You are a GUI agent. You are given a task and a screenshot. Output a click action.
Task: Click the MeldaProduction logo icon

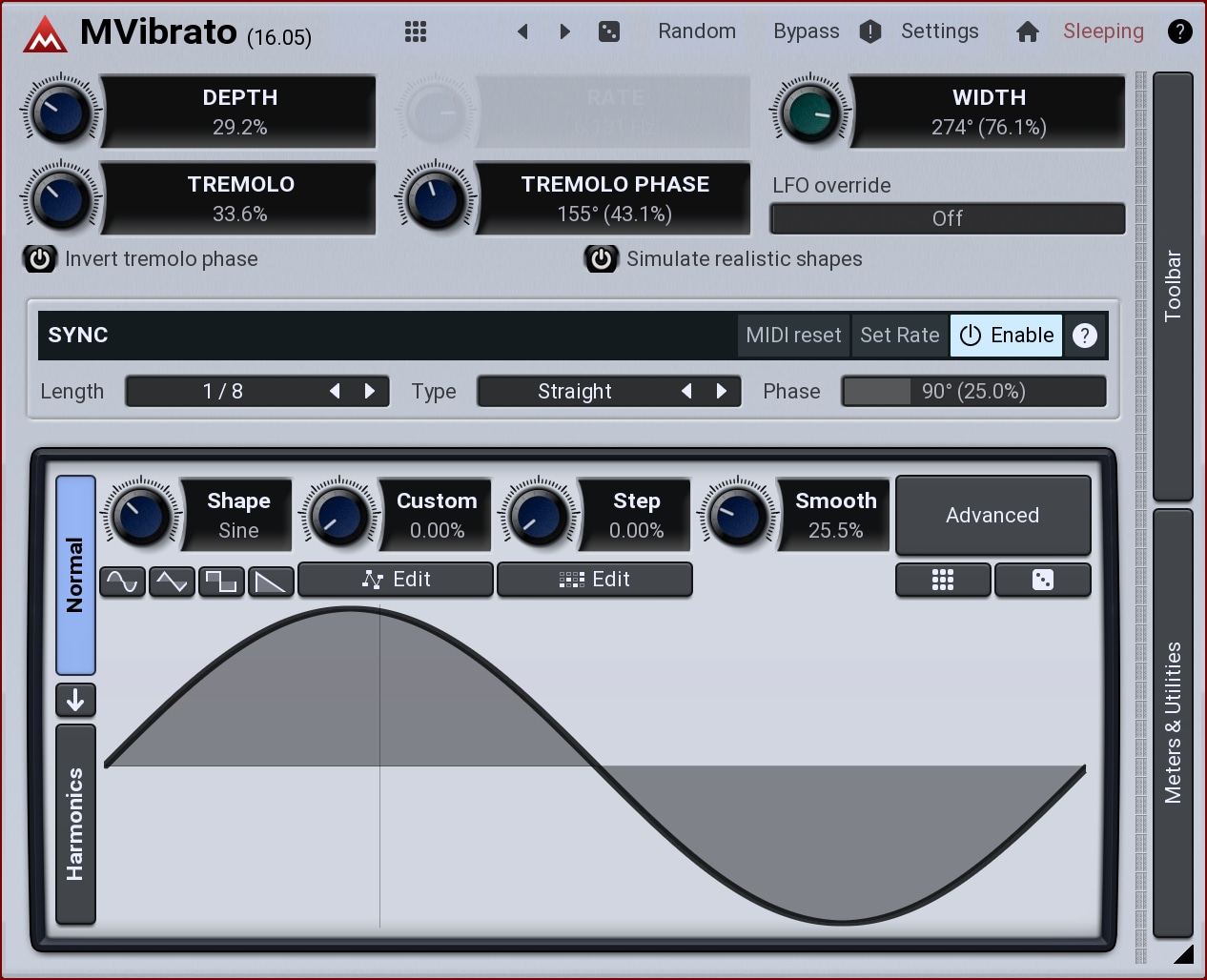pyautogui.click(x=45, y=33)
